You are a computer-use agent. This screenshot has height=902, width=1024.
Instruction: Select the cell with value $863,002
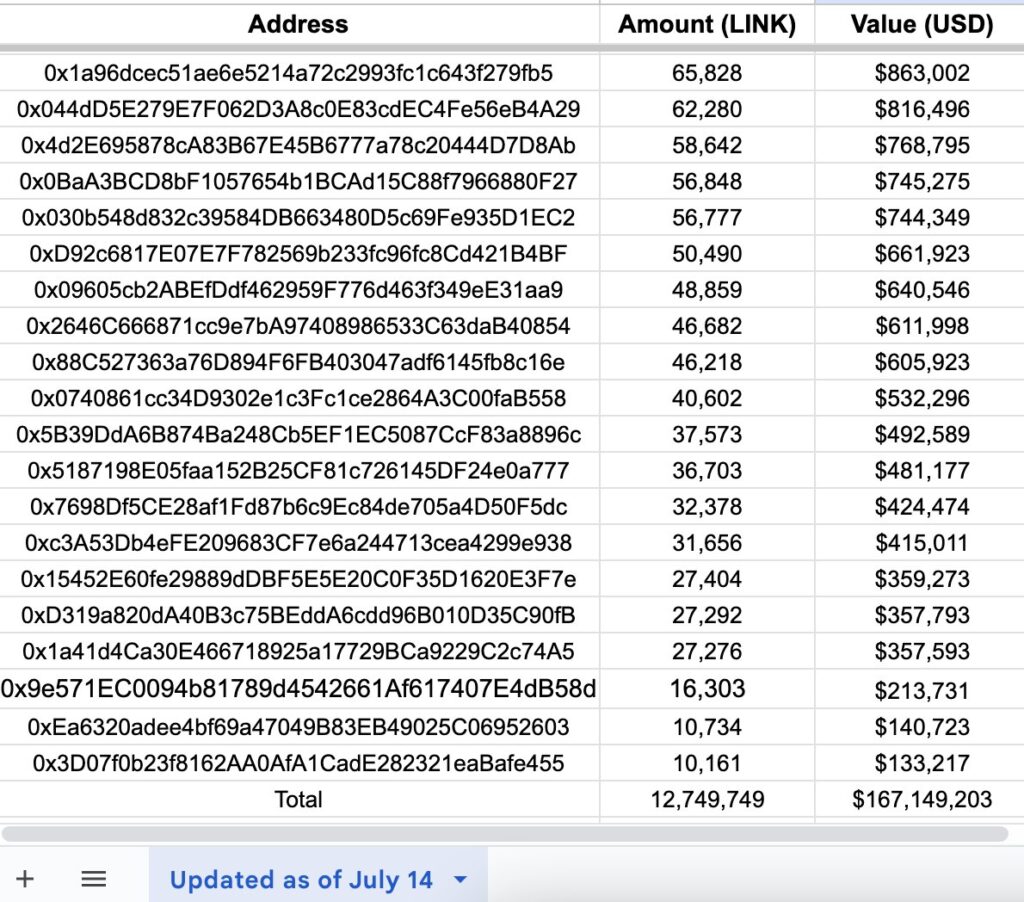coord(921,73)
